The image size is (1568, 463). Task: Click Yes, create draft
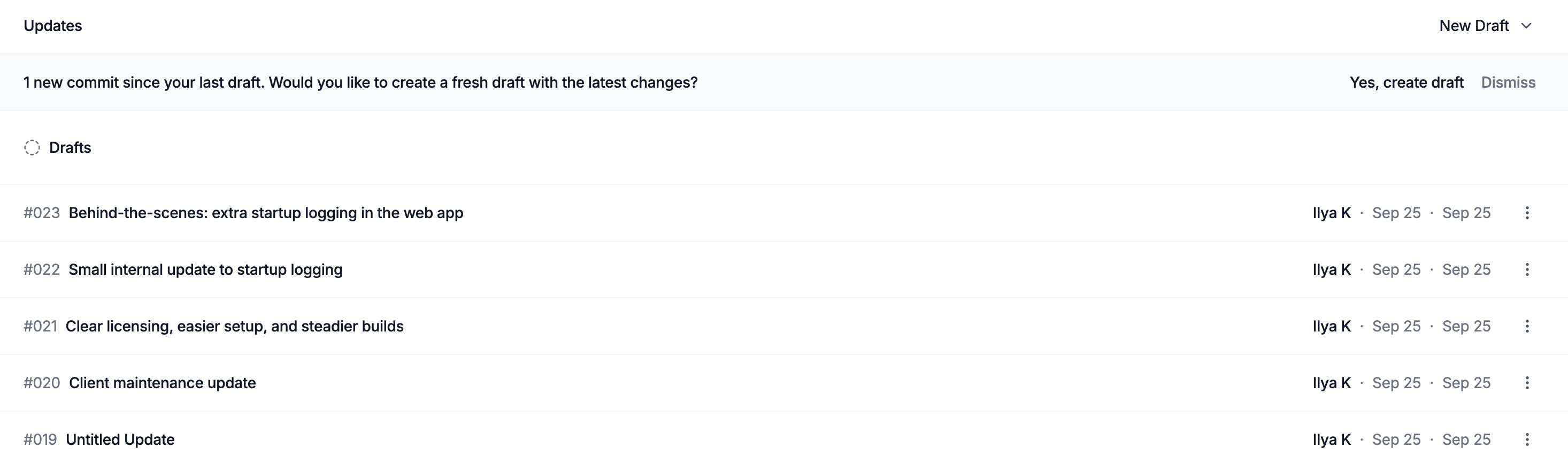point(1406,83)
